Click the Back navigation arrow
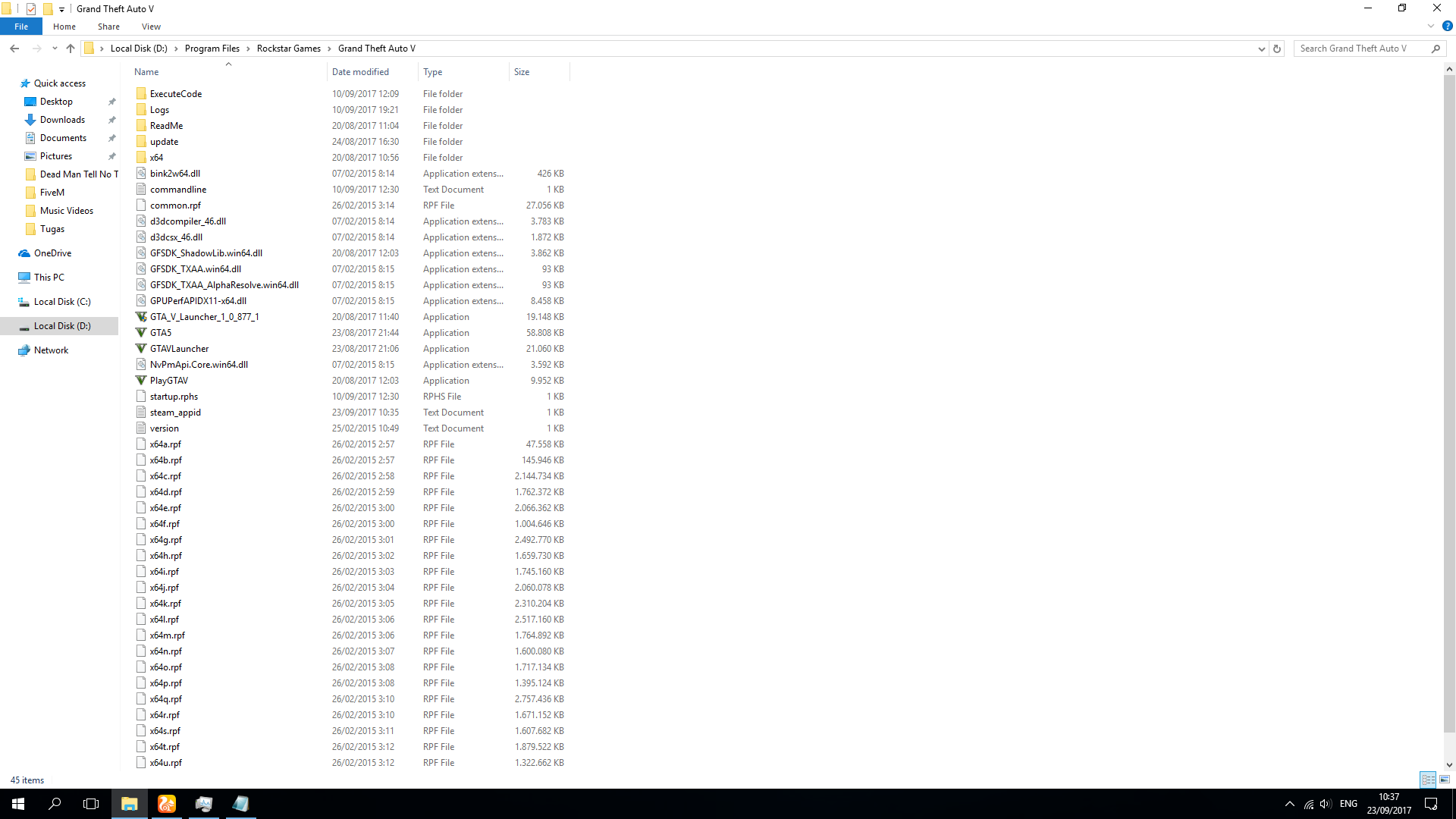Image resolution: width=1456 pixels, height=819 pixels. [x=14, y=49]
